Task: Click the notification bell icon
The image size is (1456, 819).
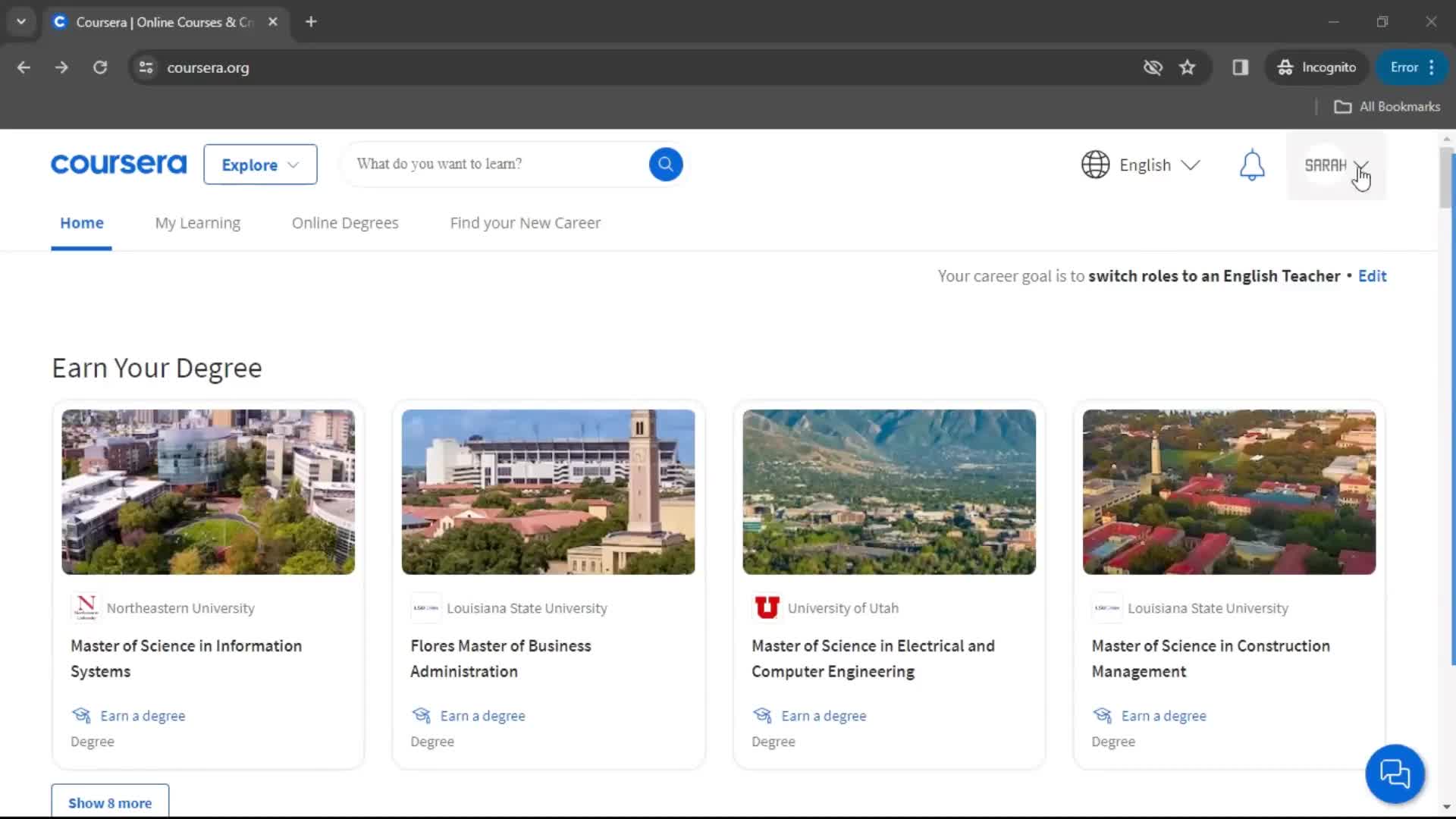Action: pos(1253,164)
